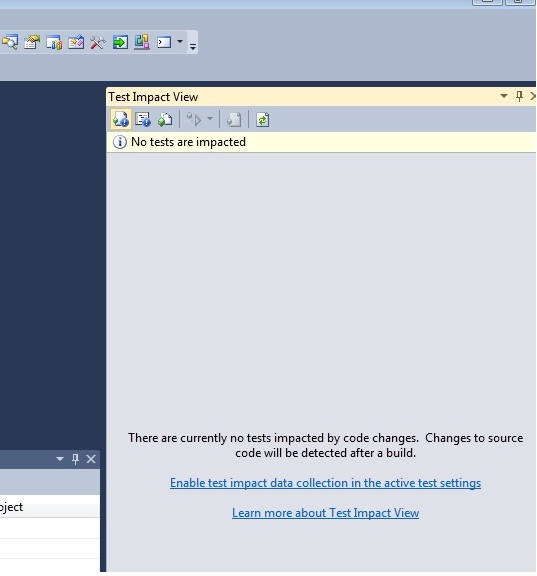
Task: Select the Test Impact View title tab
Action: [x=153, y=97]
